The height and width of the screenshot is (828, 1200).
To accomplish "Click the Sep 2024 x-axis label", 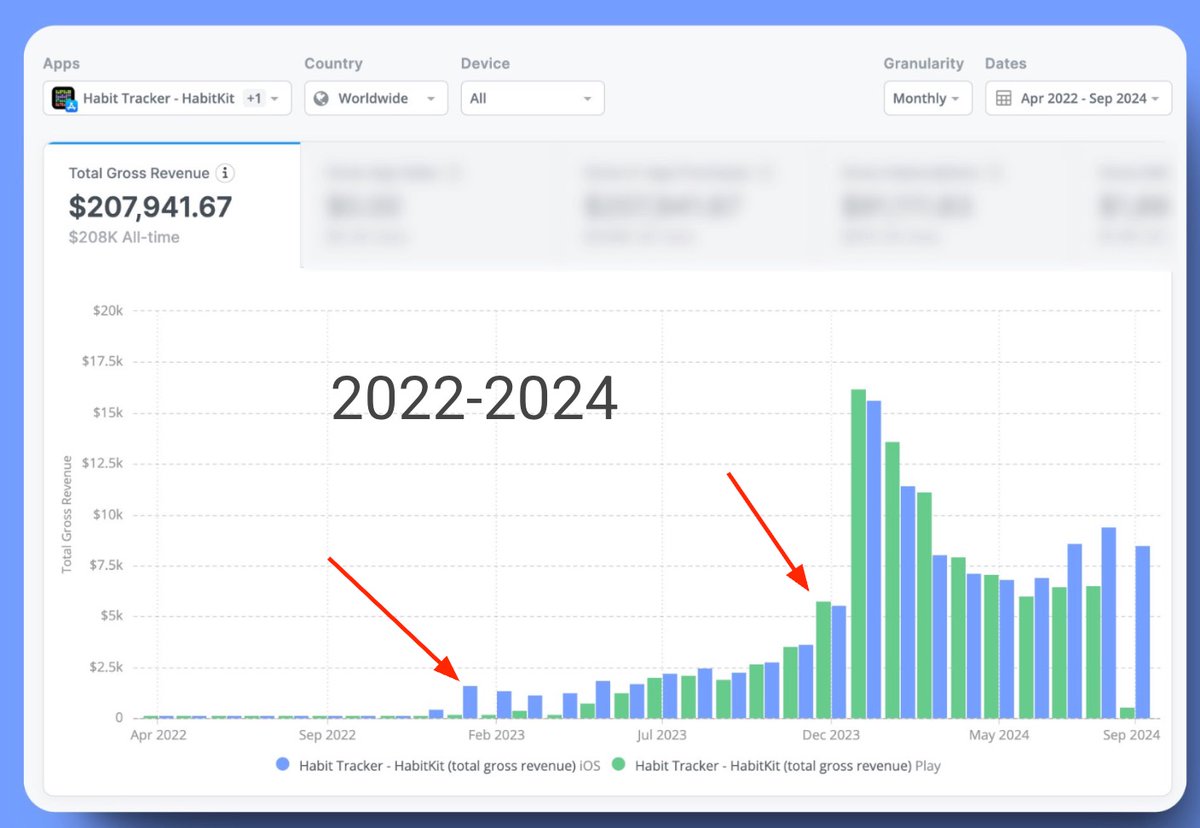I will 1132,735.
